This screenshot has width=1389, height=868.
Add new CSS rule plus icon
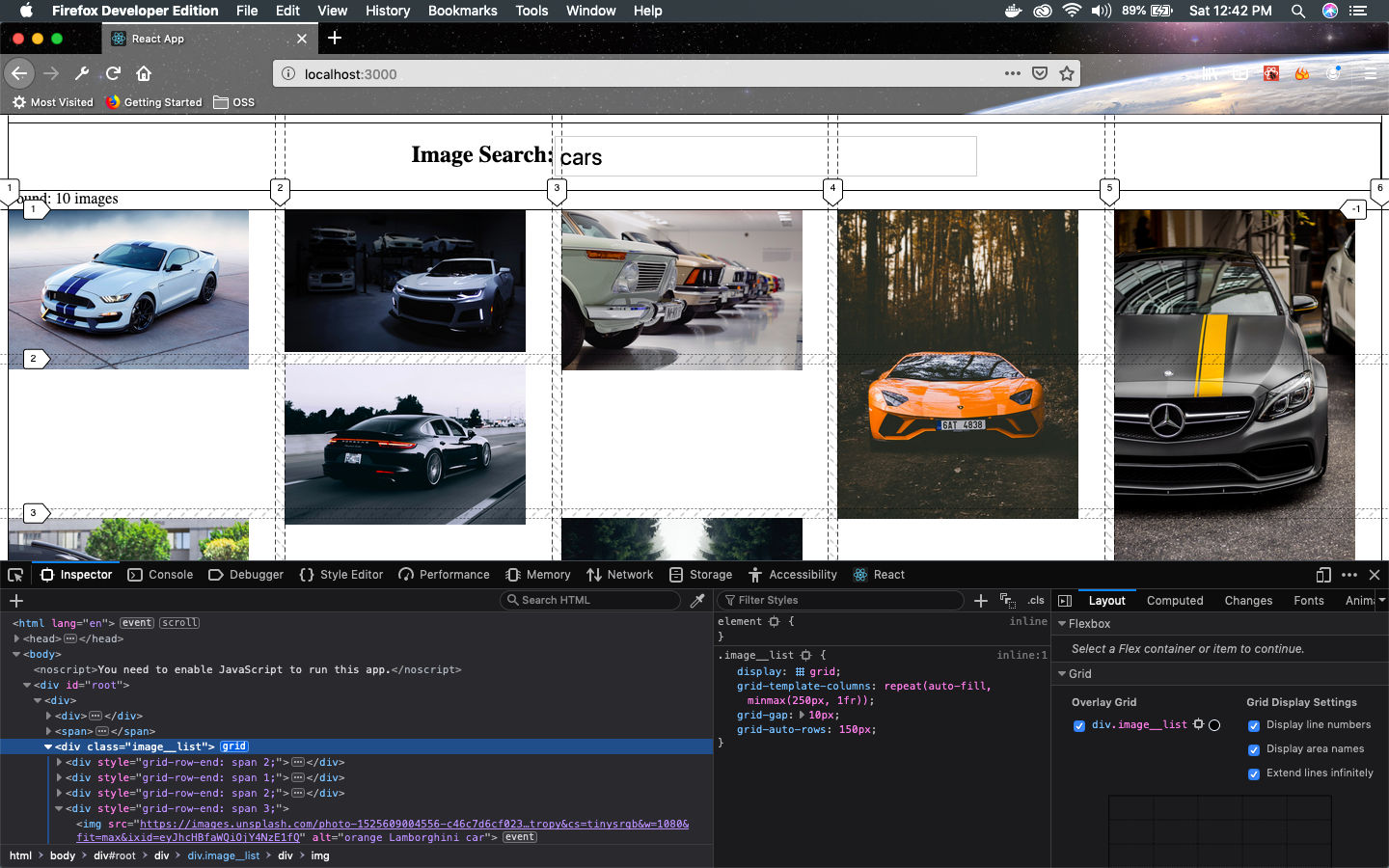click(981, 600)
